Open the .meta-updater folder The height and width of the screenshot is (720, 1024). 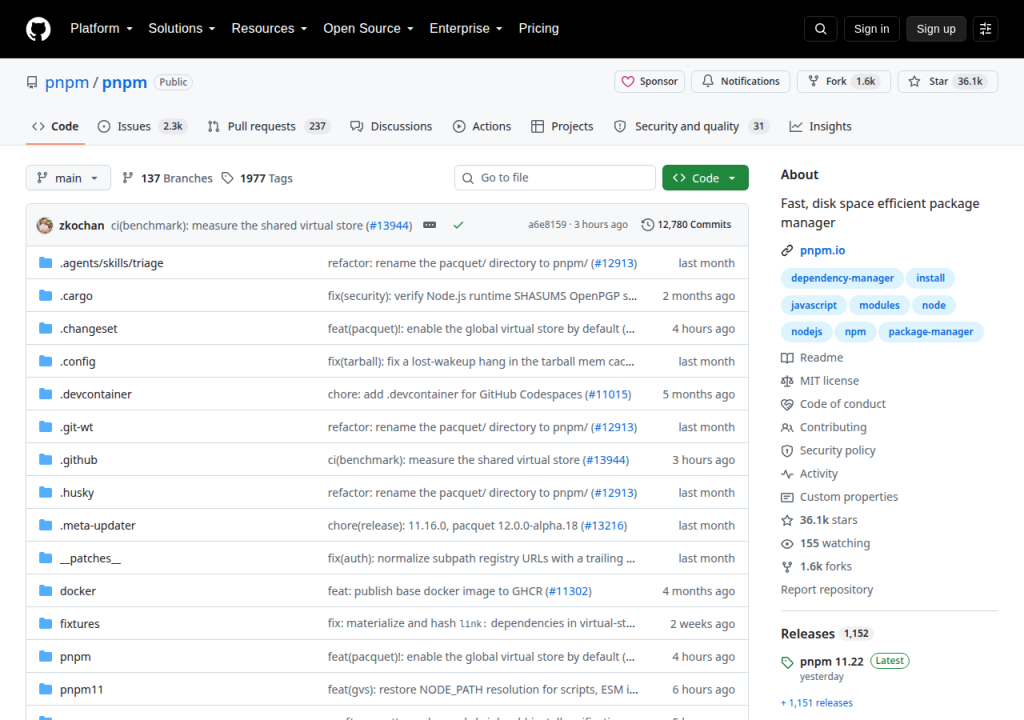(98, 525)
